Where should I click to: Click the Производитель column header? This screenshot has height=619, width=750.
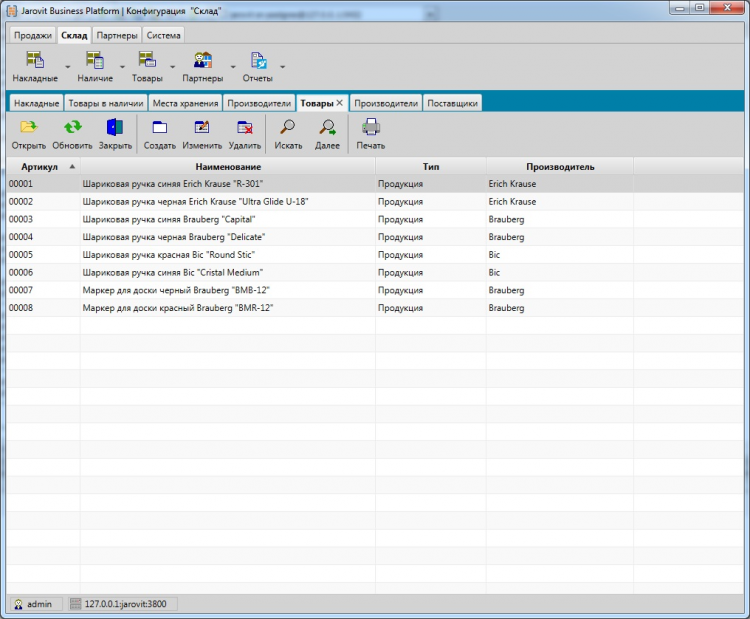(x=559, y=166)
